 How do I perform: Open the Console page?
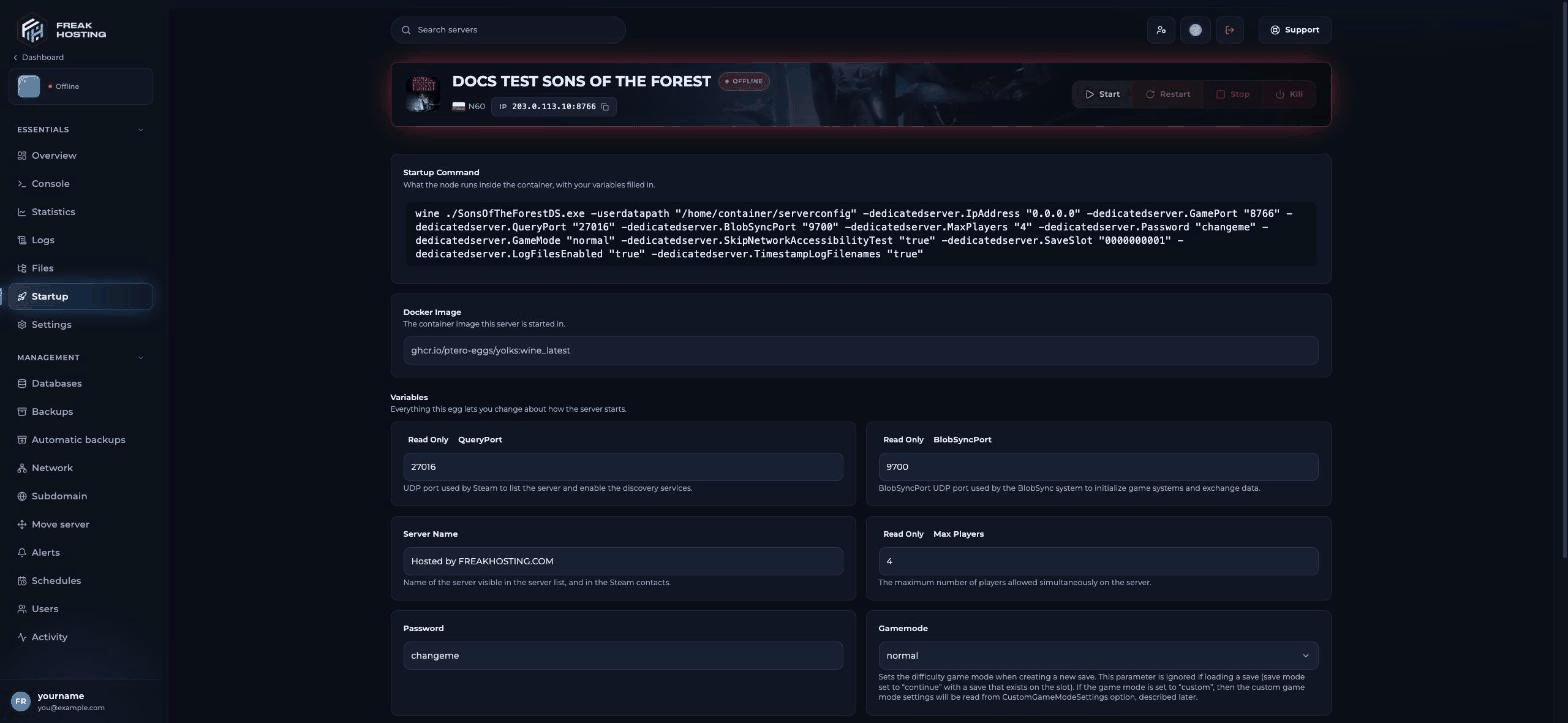81,184
